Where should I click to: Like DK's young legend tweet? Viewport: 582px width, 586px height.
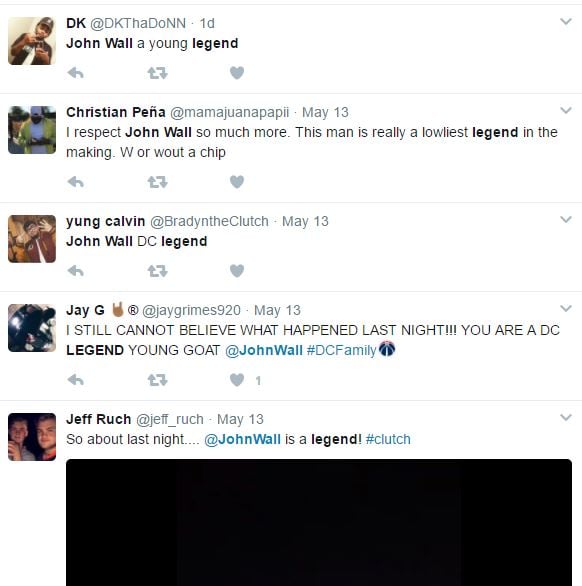(x=237, y=73)
